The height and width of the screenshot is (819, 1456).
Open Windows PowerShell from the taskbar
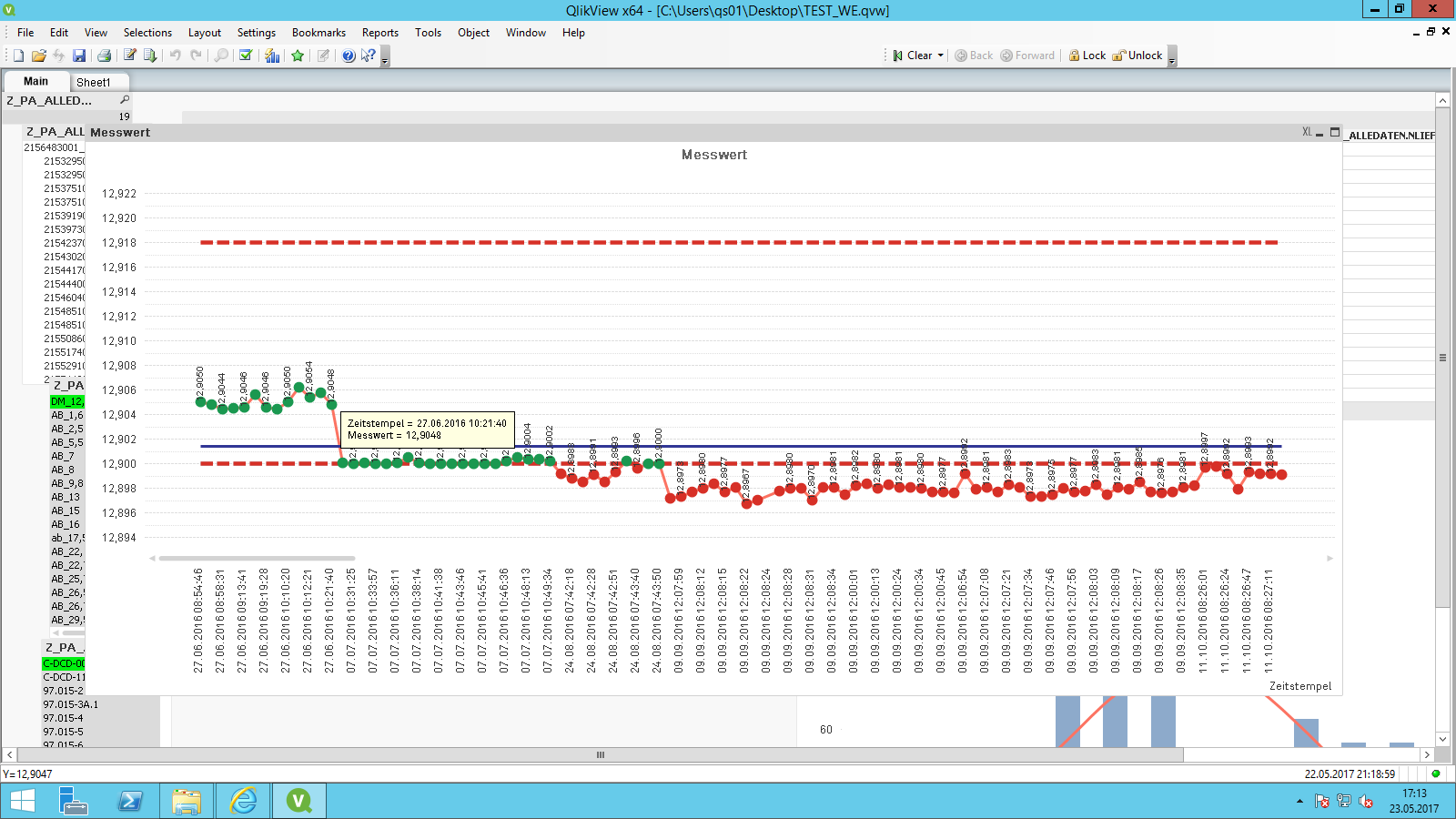[x=130, y=801]
